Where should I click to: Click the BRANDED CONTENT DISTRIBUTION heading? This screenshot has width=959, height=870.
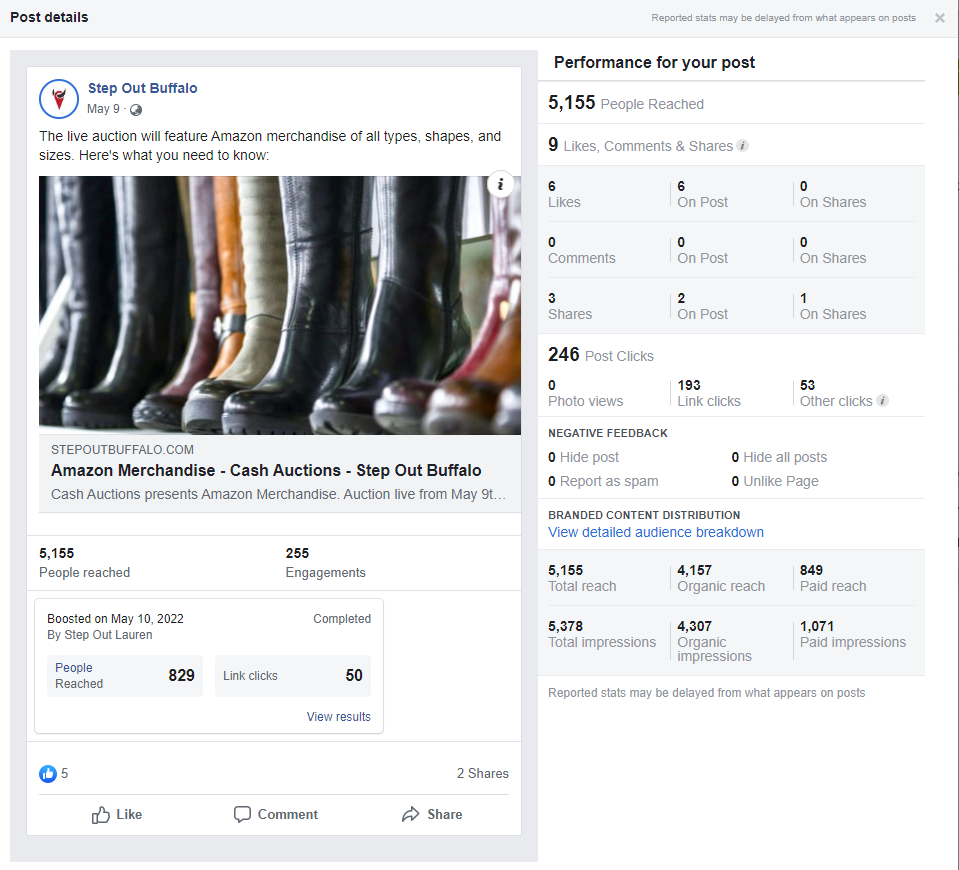pos(644,515)
